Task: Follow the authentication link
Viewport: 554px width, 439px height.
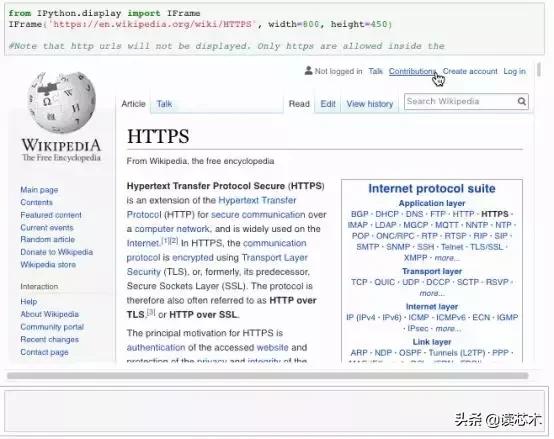Action: (156, 348)
